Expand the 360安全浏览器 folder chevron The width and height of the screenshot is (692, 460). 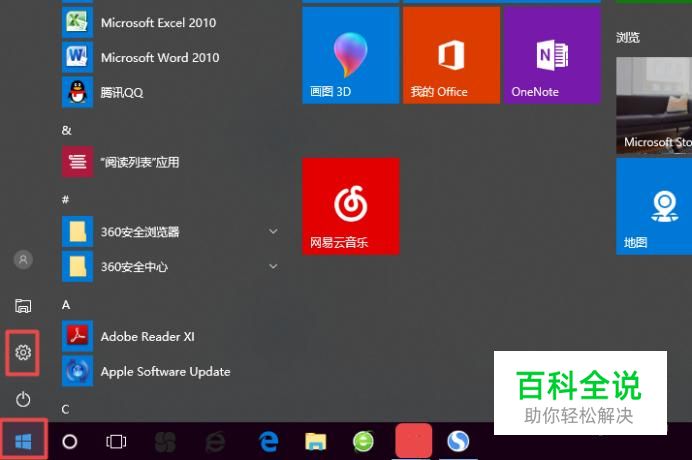[x=273, y=231]
